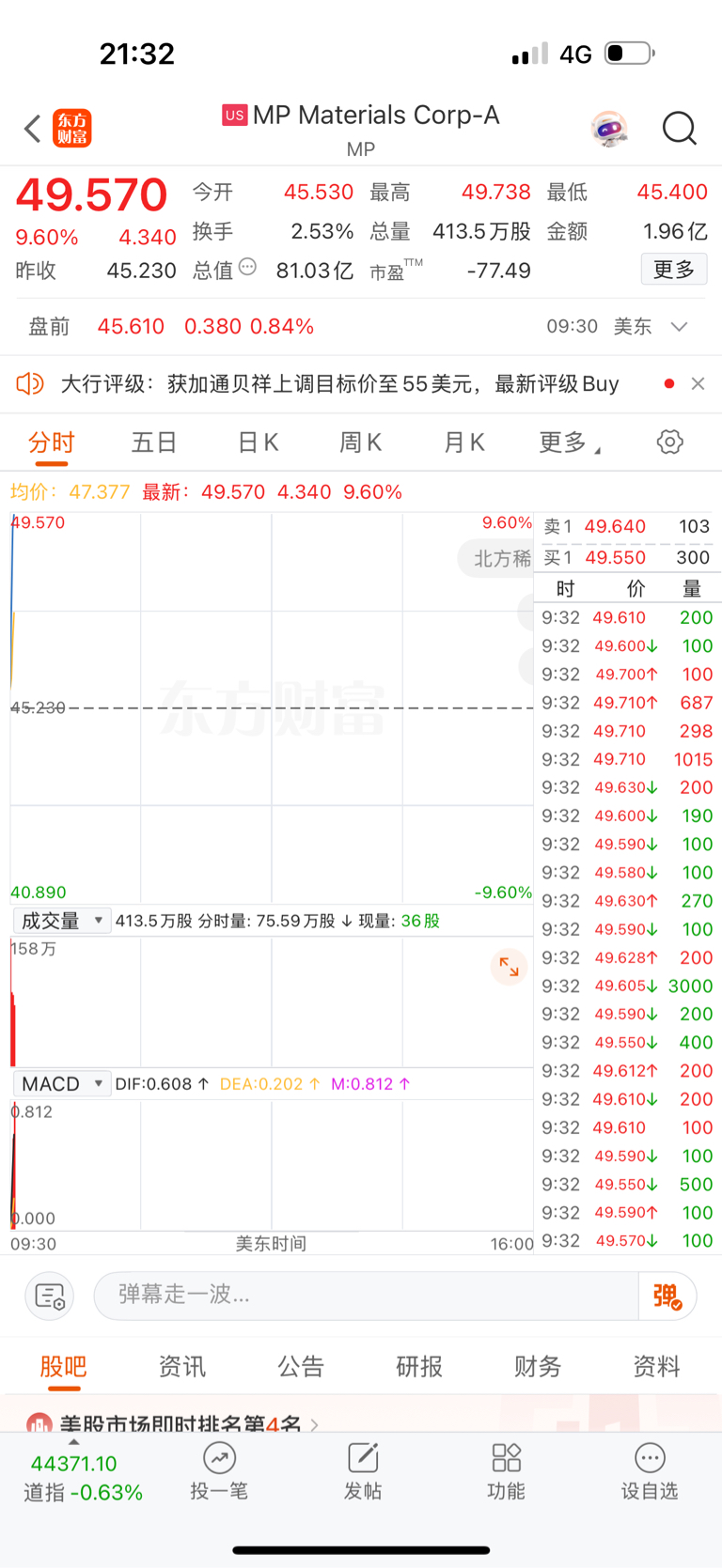Open the danmaku list settings icon
The height and width of the screenshot is (1568, 722).
(x=49, y=1296)
